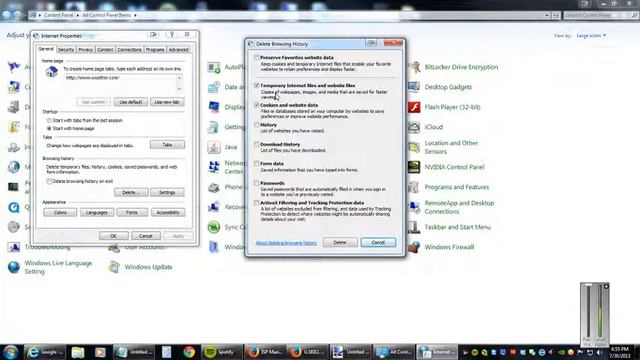The height and width of the screenshot is (360, 640).
Task: Switch to the Programs tab
Action: pos(155,50)
